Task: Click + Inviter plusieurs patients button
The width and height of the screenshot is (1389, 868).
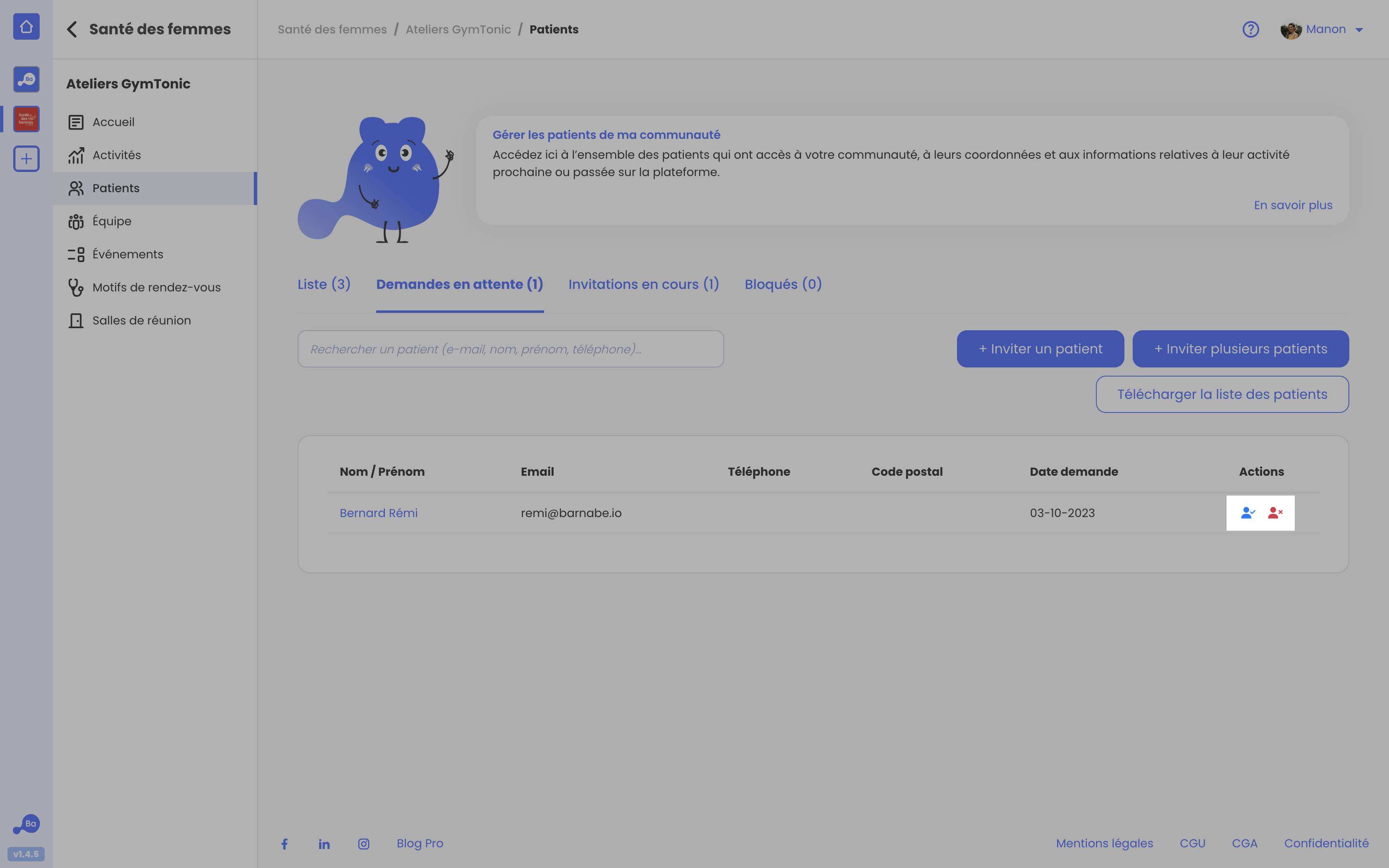Action: 1240,348
